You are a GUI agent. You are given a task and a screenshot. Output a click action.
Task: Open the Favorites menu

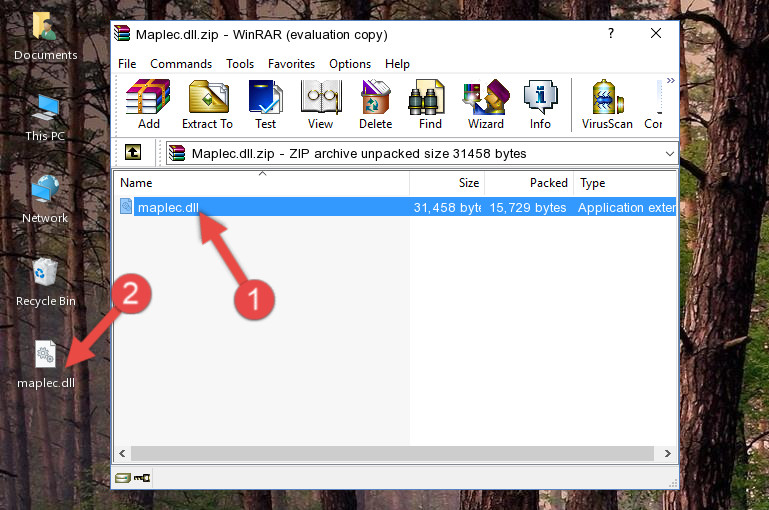(291, 64)
